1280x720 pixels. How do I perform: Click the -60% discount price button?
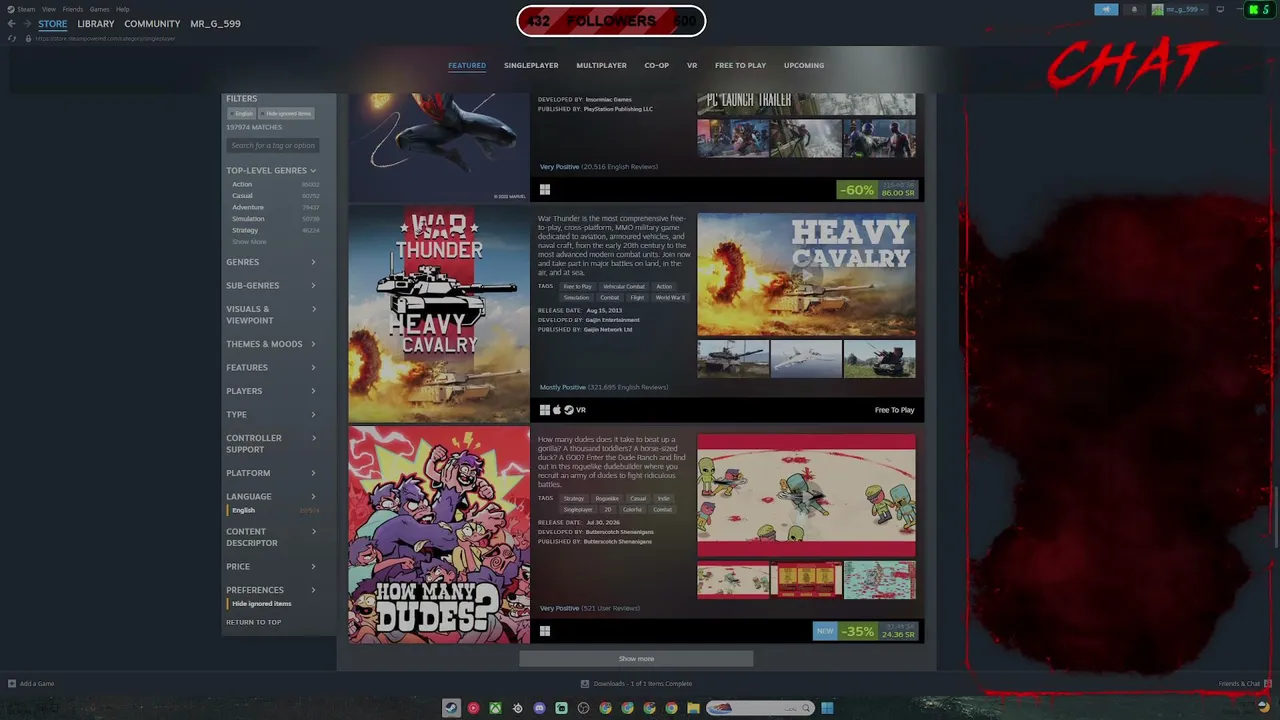(877, 189)
